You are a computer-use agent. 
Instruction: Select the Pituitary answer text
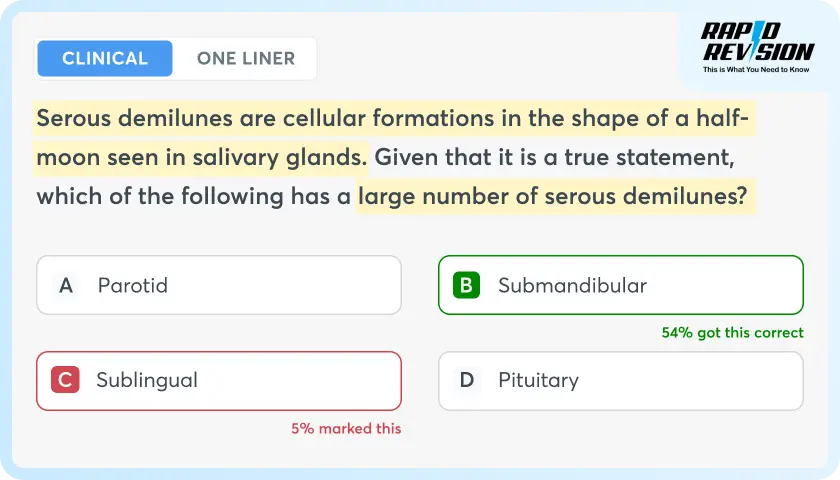click(538, 380)
